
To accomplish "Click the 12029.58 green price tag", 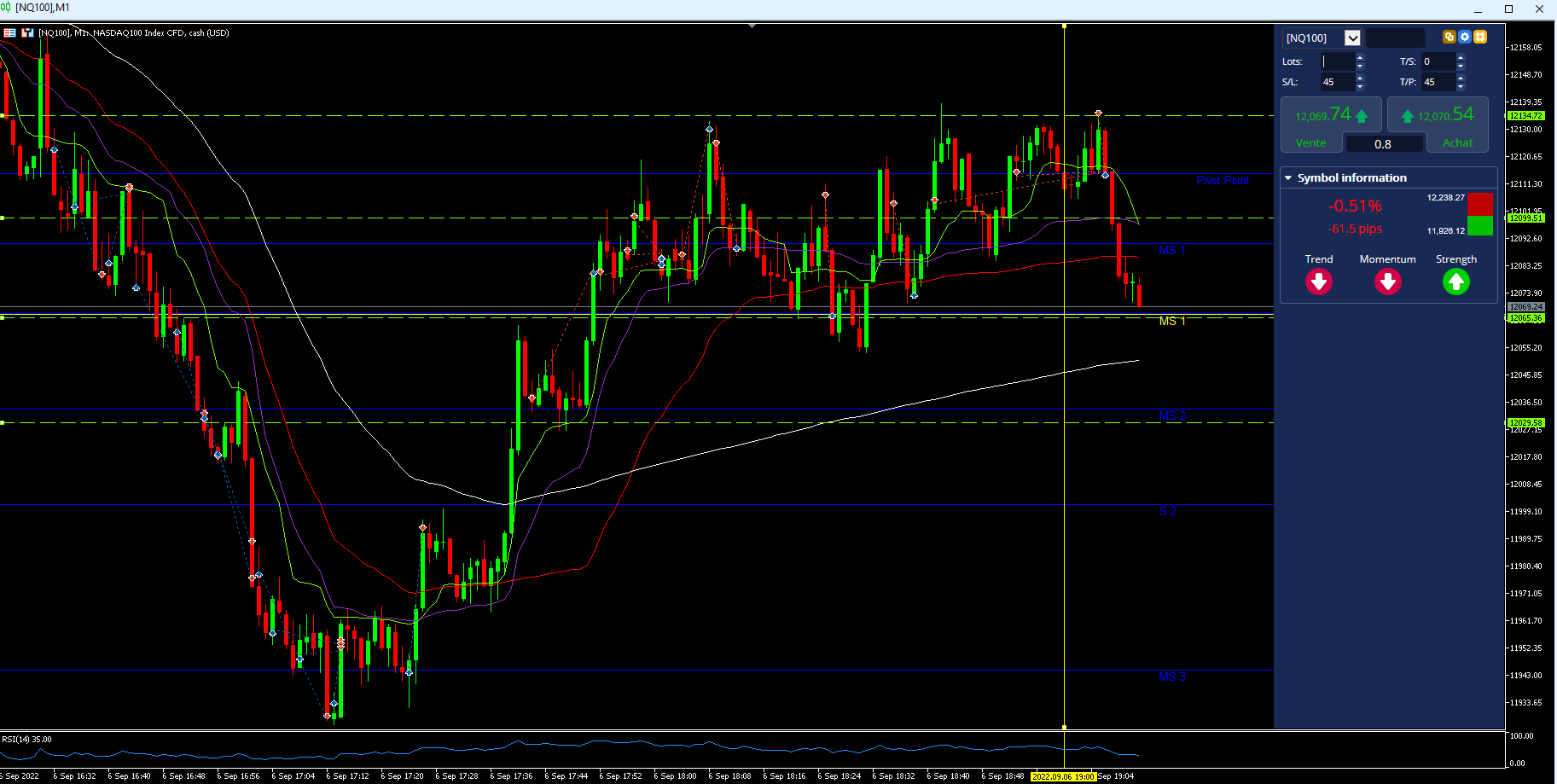I will (x=1525, y=422).
